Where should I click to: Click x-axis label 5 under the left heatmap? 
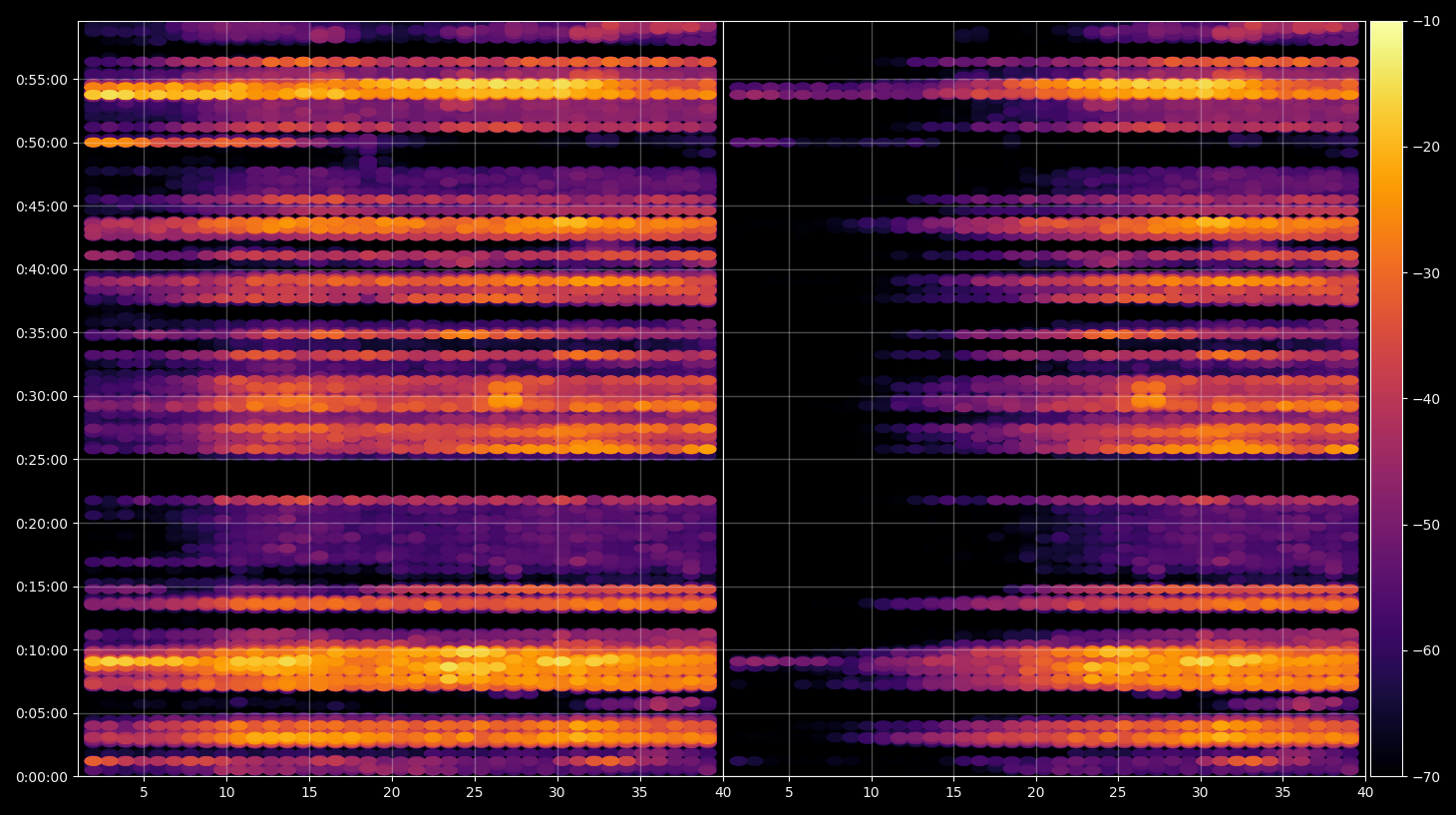144,793
